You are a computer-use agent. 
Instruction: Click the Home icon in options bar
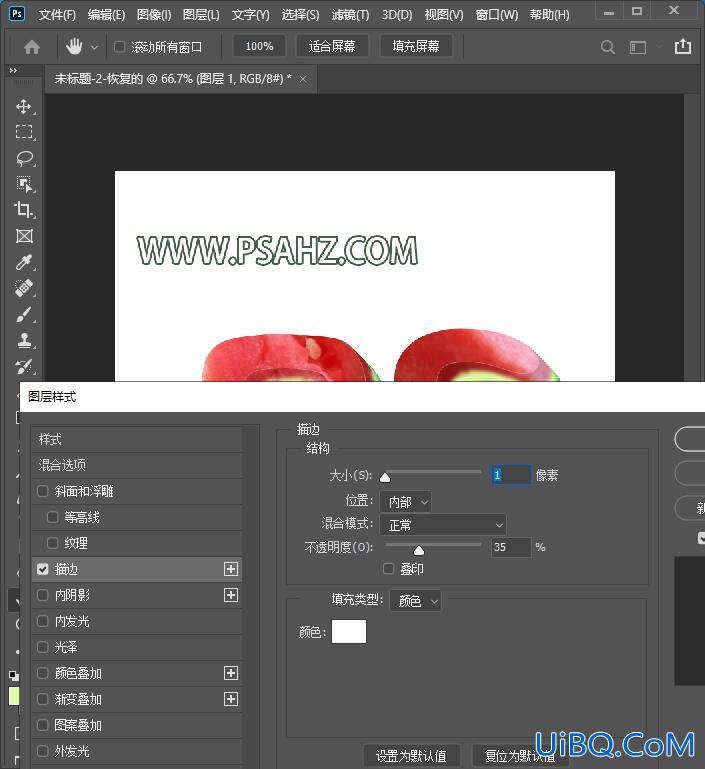(32, 47)
